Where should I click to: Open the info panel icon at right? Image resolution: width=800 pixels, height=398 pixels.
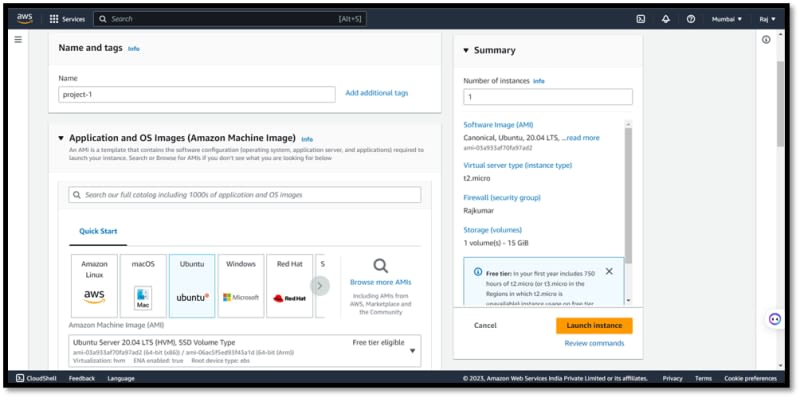click(x=766, y=40)
